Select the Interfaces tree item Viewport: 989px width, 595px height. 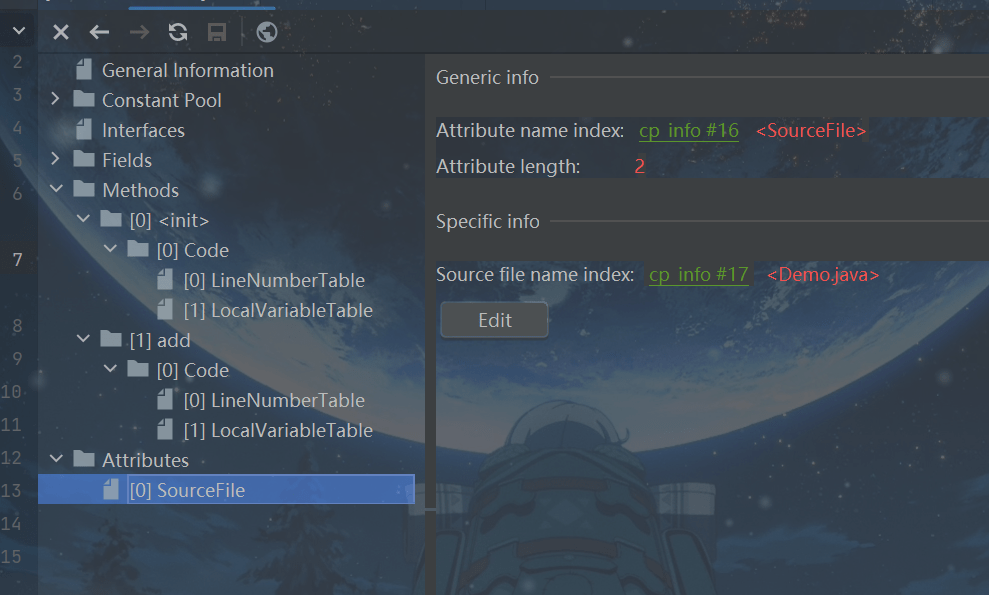pos(143,130)
